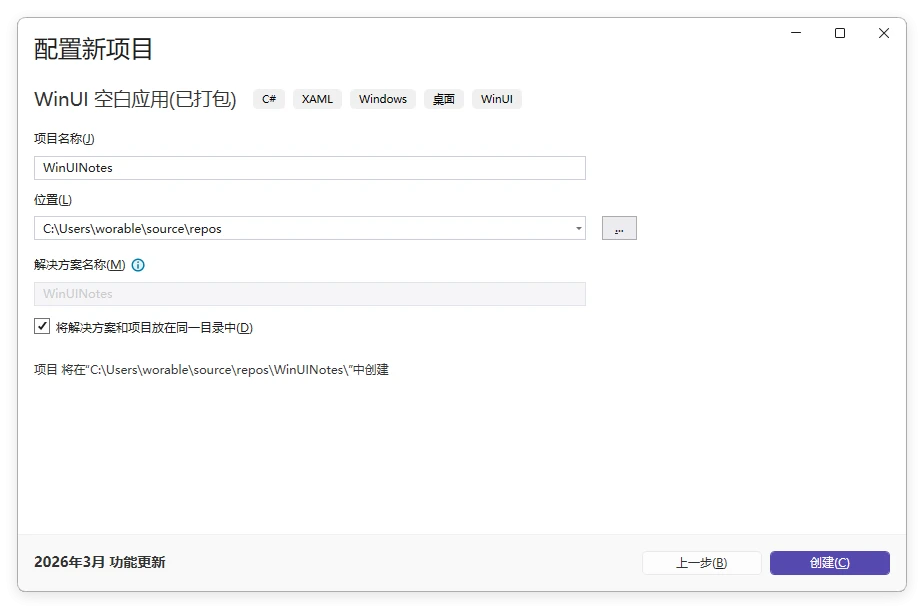924x609 pixels.
Task: Click the 项目名称(J) label
Action: tap(64, 138)
